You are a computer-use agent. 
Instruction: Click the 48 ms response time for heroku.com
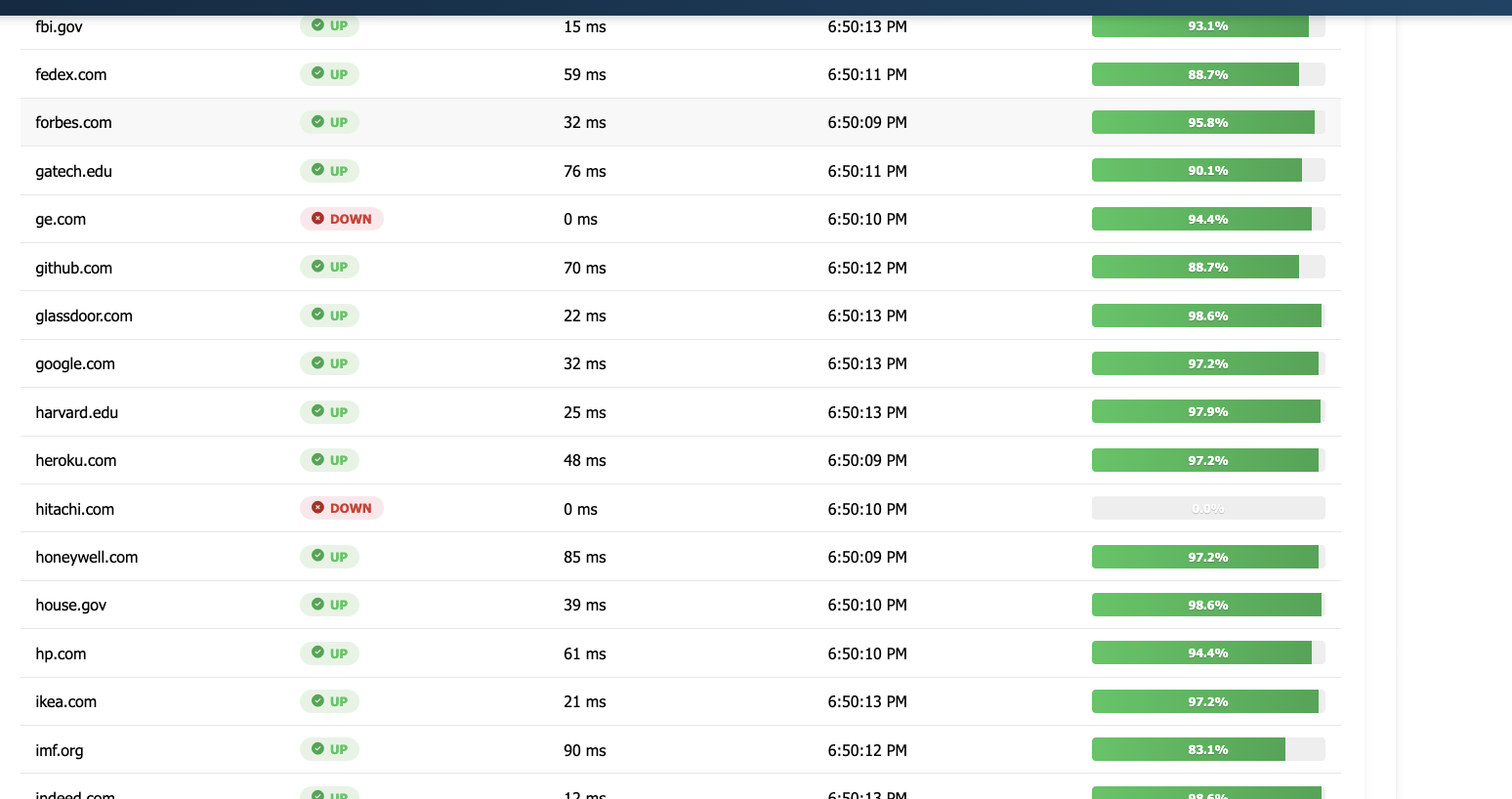pyautogui.click(x=584, y=460)
